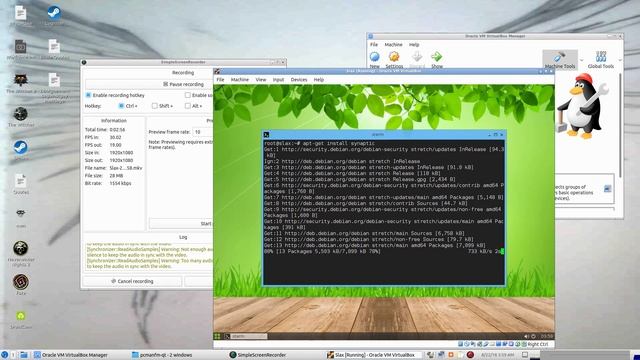
Task: Open Input menu of Slax VM window
Action: click(x=278, y=80)
